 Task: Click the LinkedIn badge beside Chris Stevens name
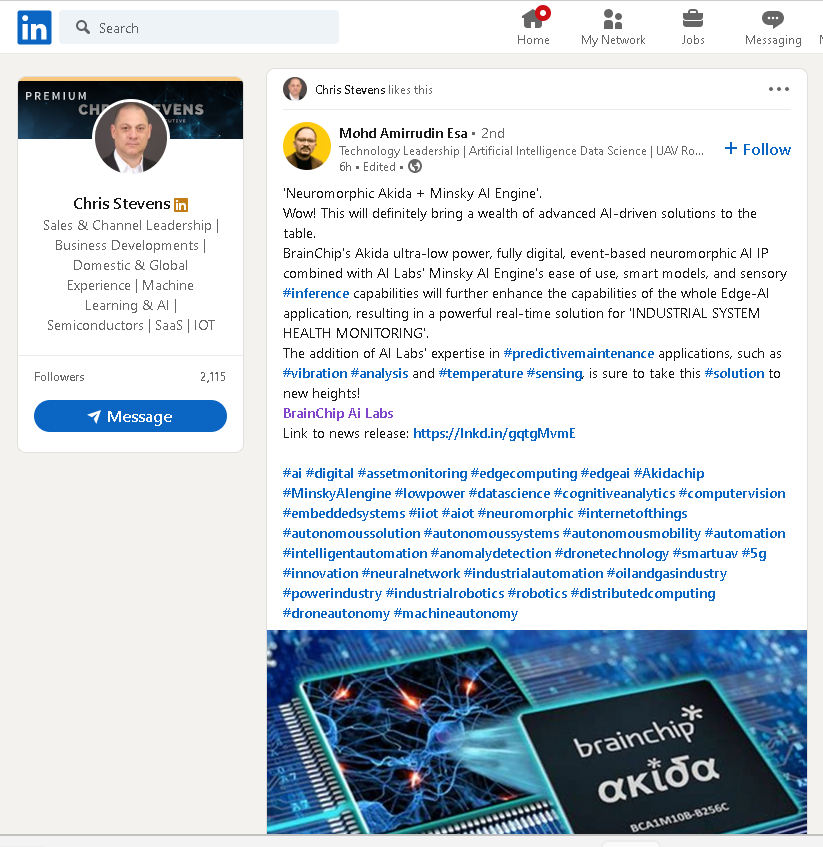pyautogui.click(x=181, y=205)
